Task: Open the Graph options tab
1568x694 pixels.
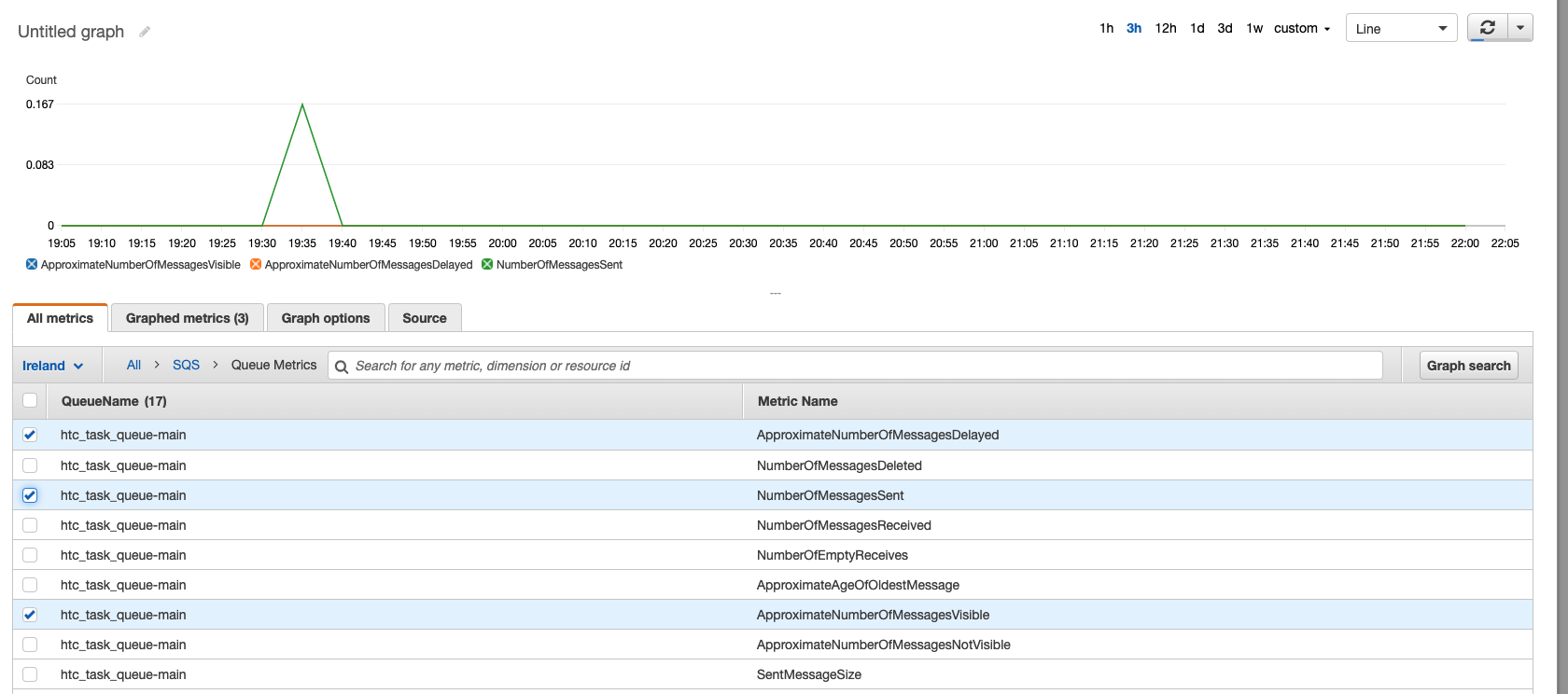Action: pyautogui.click(x=326, y=318)
